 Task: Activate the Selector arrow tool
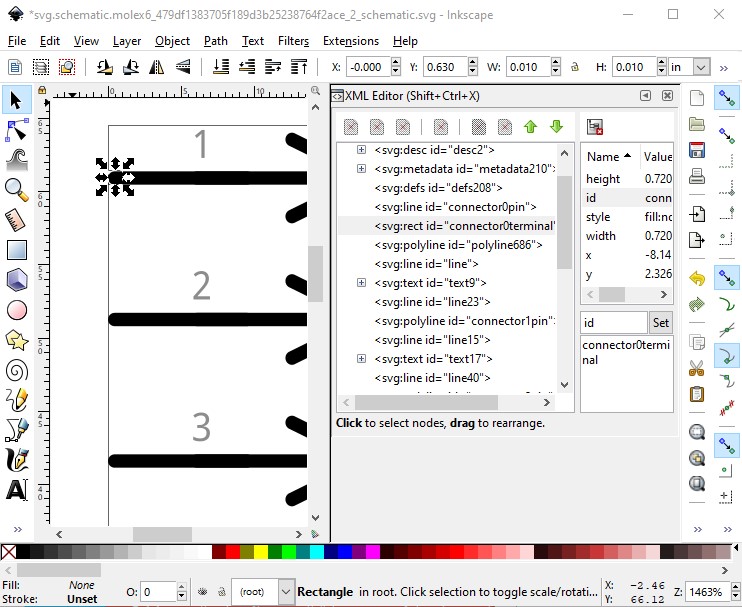[17, 100]
